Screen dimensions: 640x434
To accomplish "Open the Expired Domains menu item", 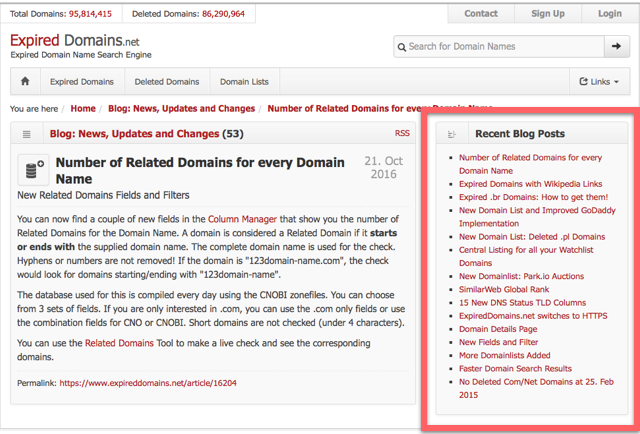I will pos(82,82).
